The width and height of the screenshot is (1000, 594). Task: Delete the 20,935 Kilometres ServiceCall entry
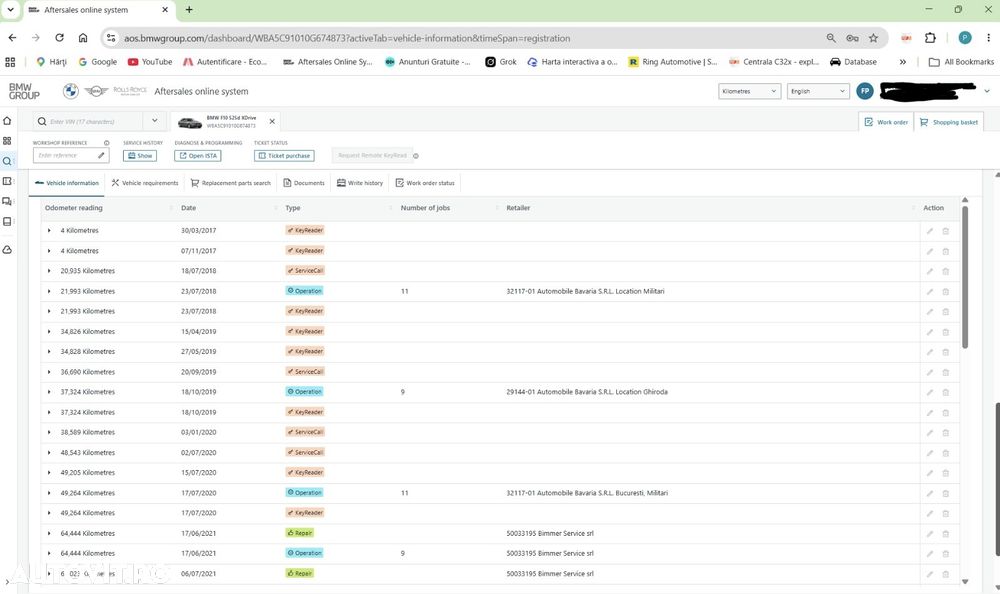946,271
